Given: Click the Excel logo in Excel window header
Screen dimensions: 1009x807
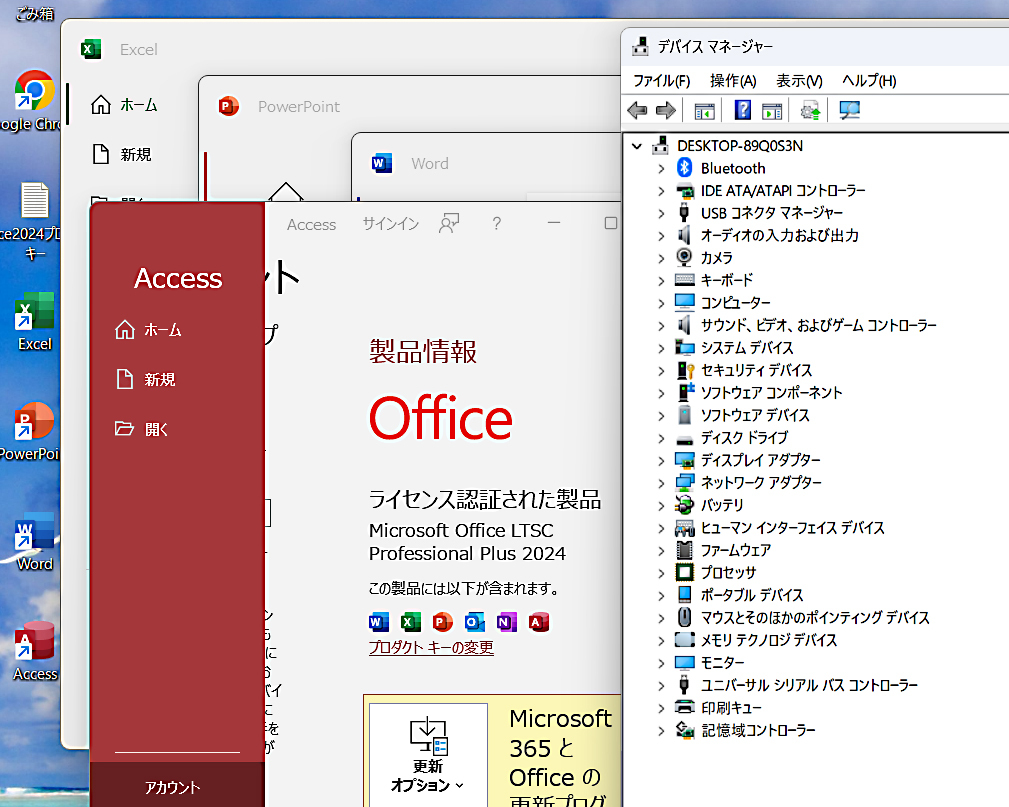Looking at the screenshot, I should coord(91,49).
